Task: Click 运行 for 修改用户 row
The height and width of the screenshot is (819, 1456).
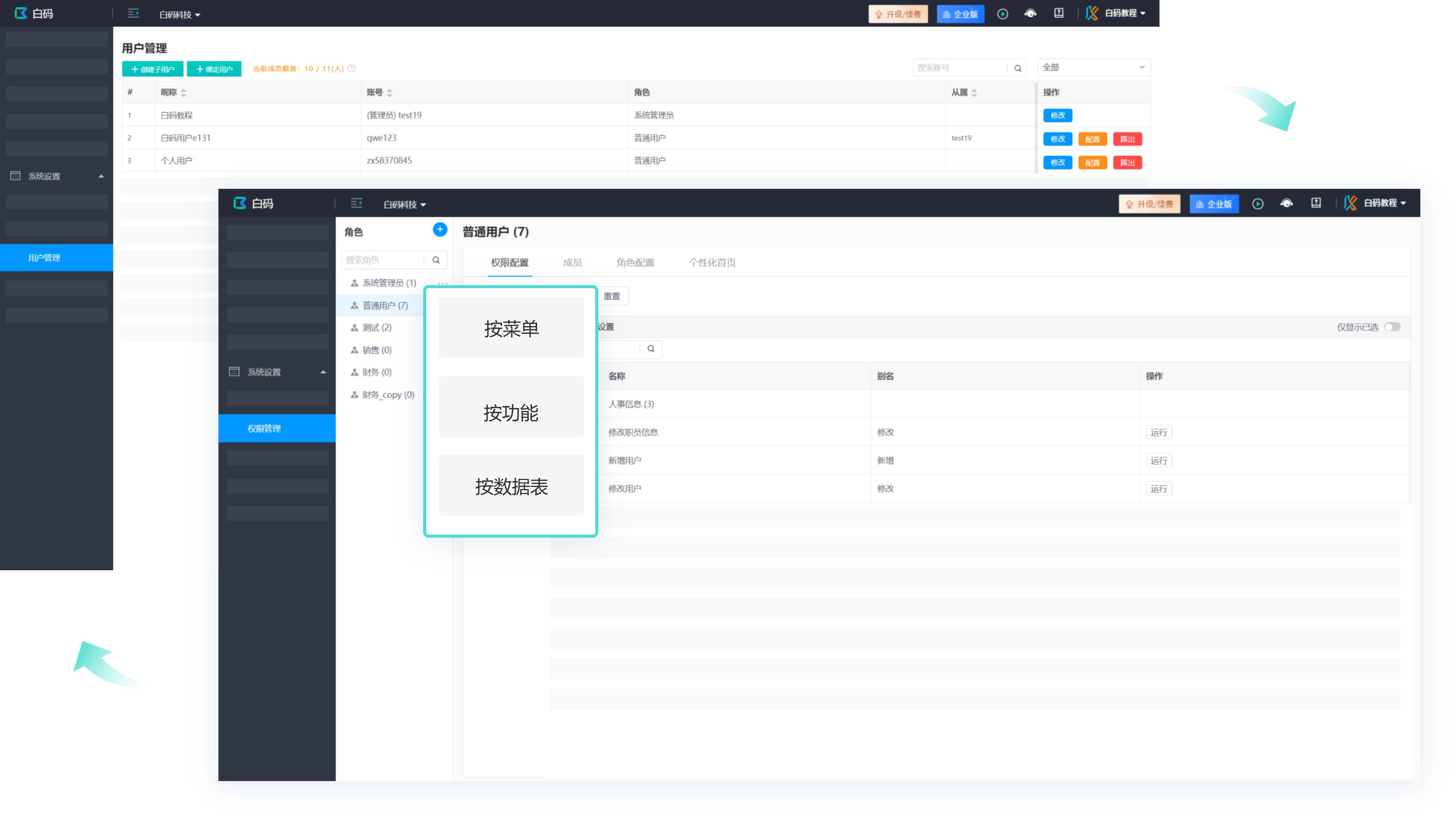Action: click(1159, 489)
